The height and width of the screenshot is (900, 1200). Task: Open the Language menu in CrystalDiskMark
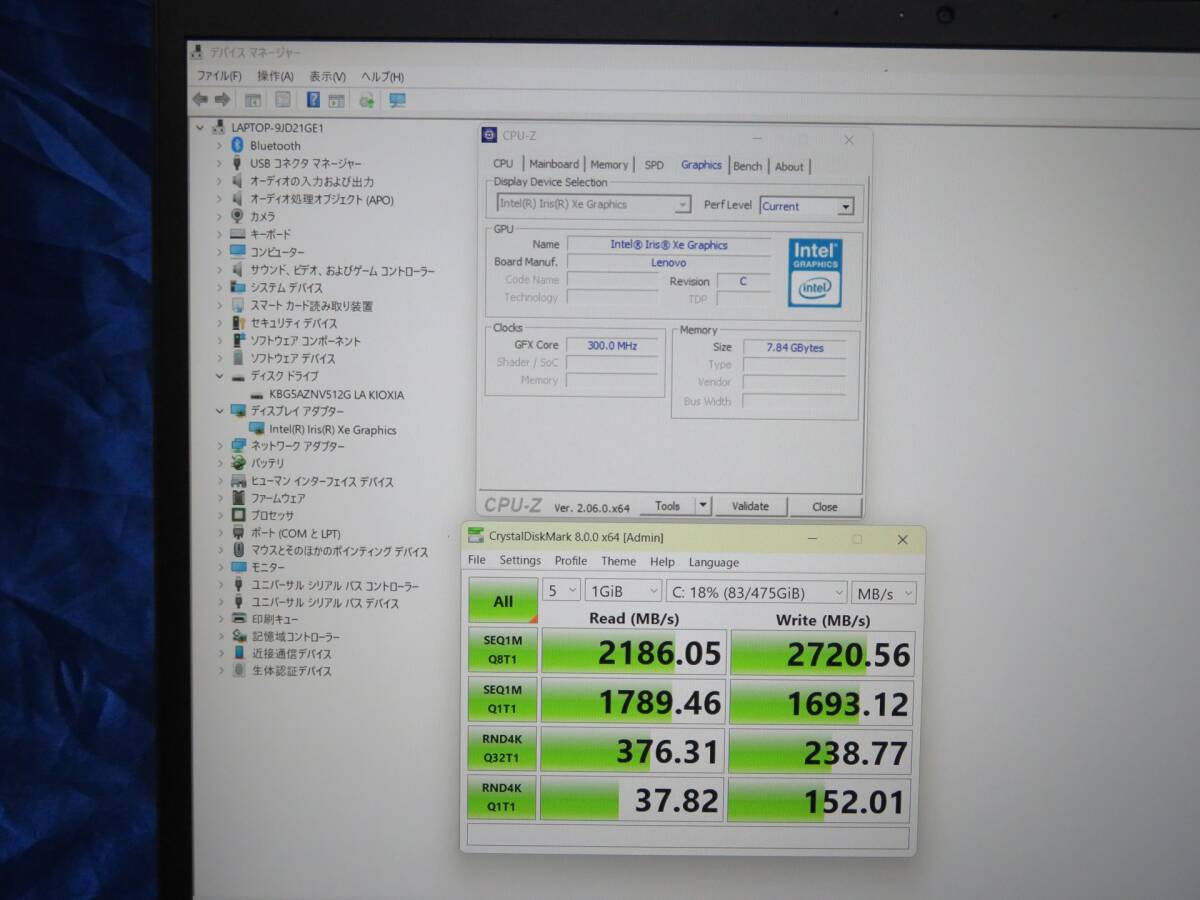coord(714,563)
